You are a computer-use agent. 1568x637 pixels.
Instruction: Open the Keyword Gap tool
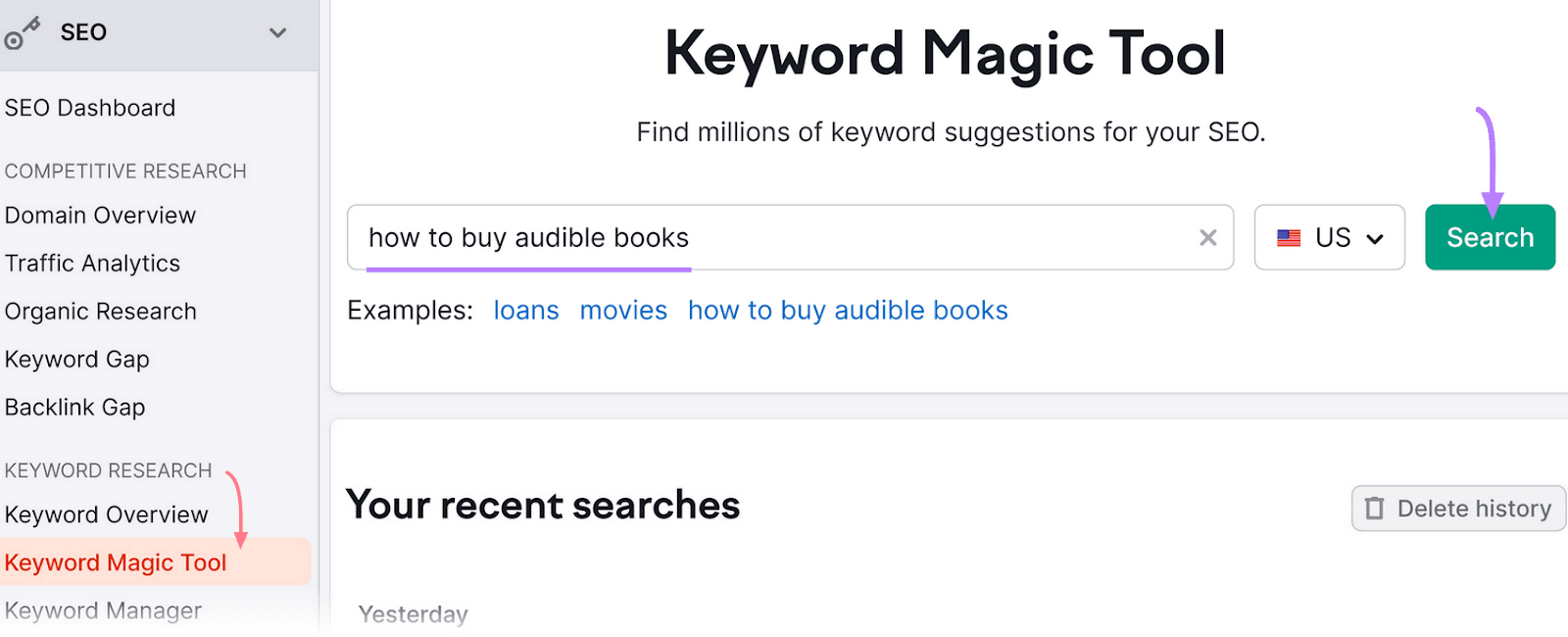[77, 359]
